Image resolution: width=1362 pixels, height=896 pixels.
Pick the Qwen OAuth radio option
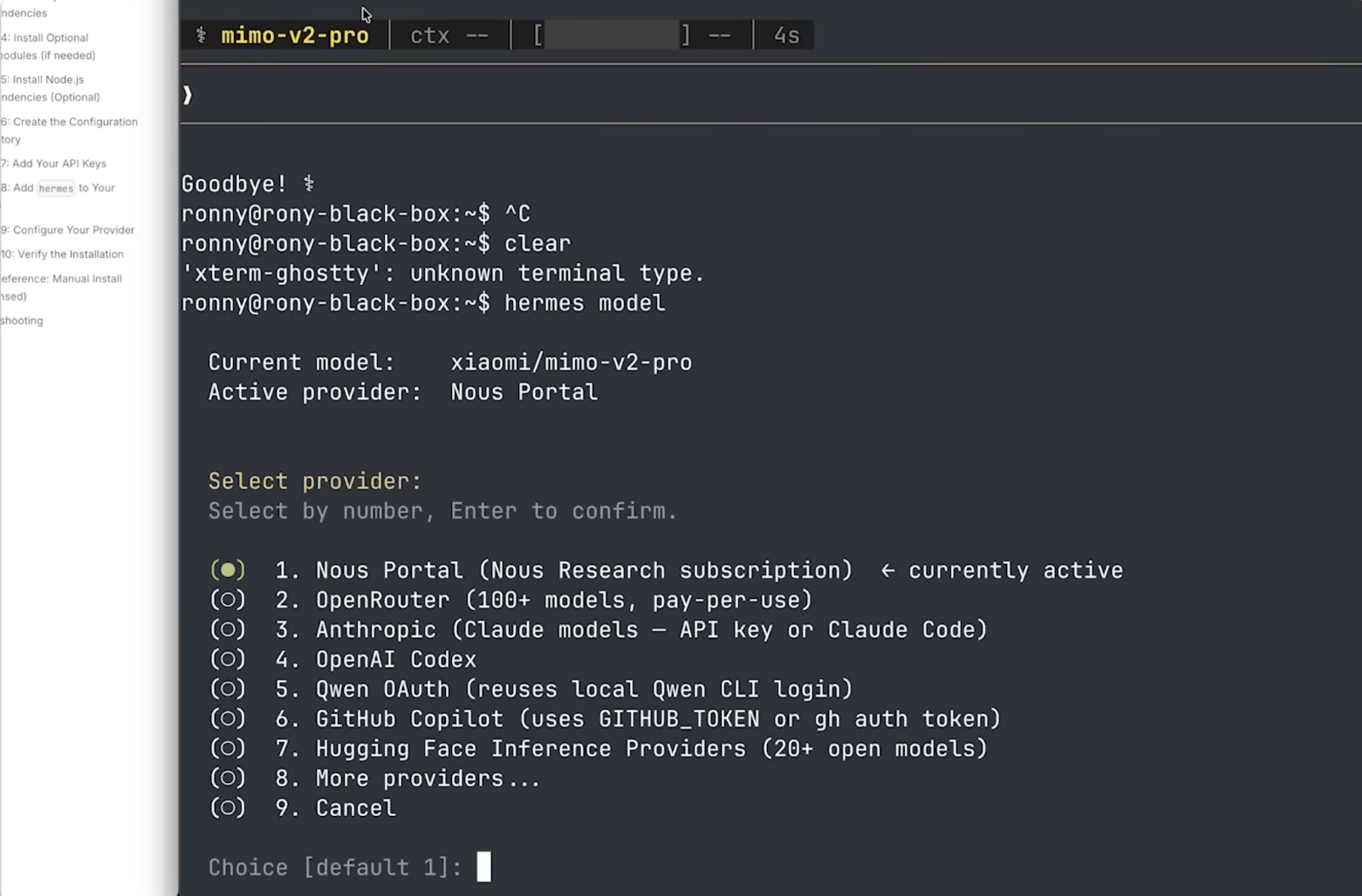point(227,689)
